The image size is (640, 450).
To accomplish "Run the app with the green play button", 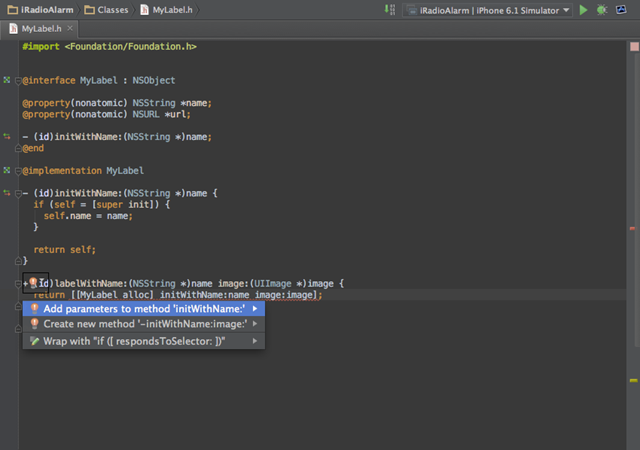I will [583, 10].
